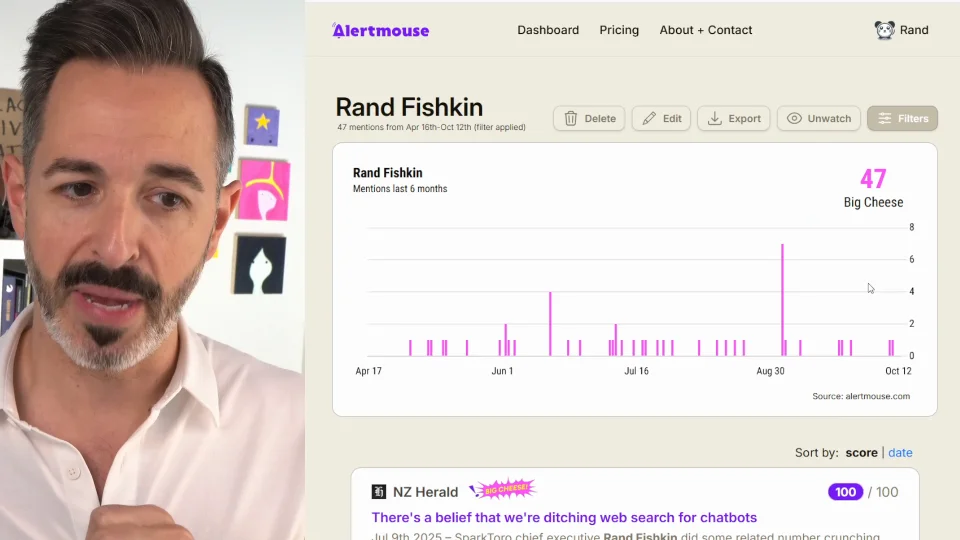
Task: Sort mentions by score
Action: [x=861, y=452]
